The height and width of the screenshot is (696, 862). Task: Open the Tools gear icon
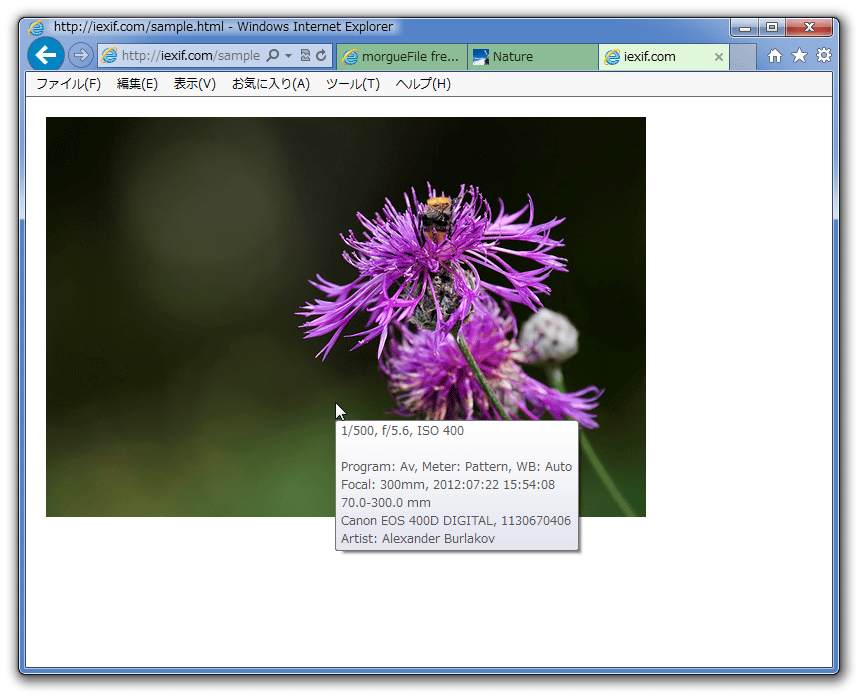click(824, 56)
